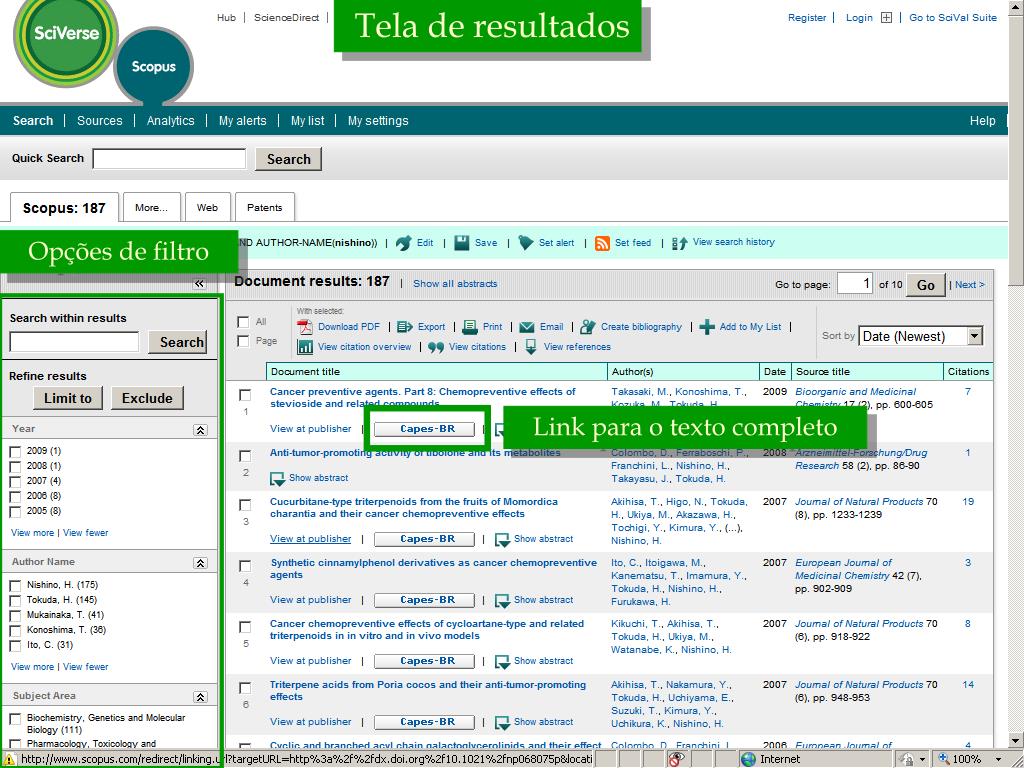Click Show abstract icon for Poria cocos result

[502, 722]
